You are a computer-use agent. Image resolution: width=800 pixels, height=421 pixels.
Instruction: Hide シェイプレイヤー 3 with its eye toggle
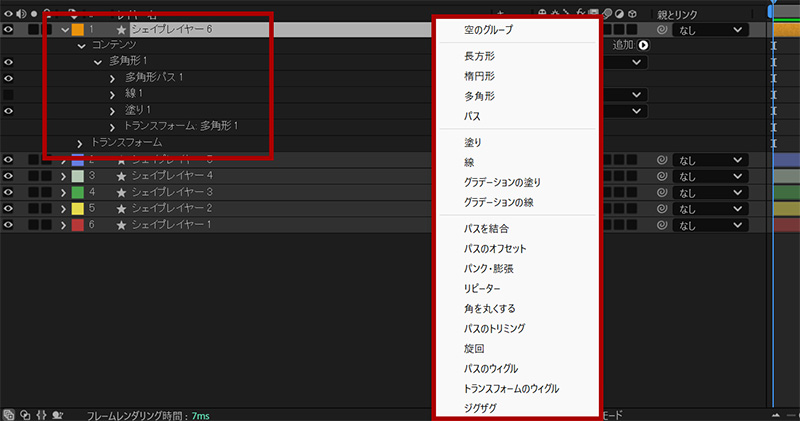(x=8, y=192)
